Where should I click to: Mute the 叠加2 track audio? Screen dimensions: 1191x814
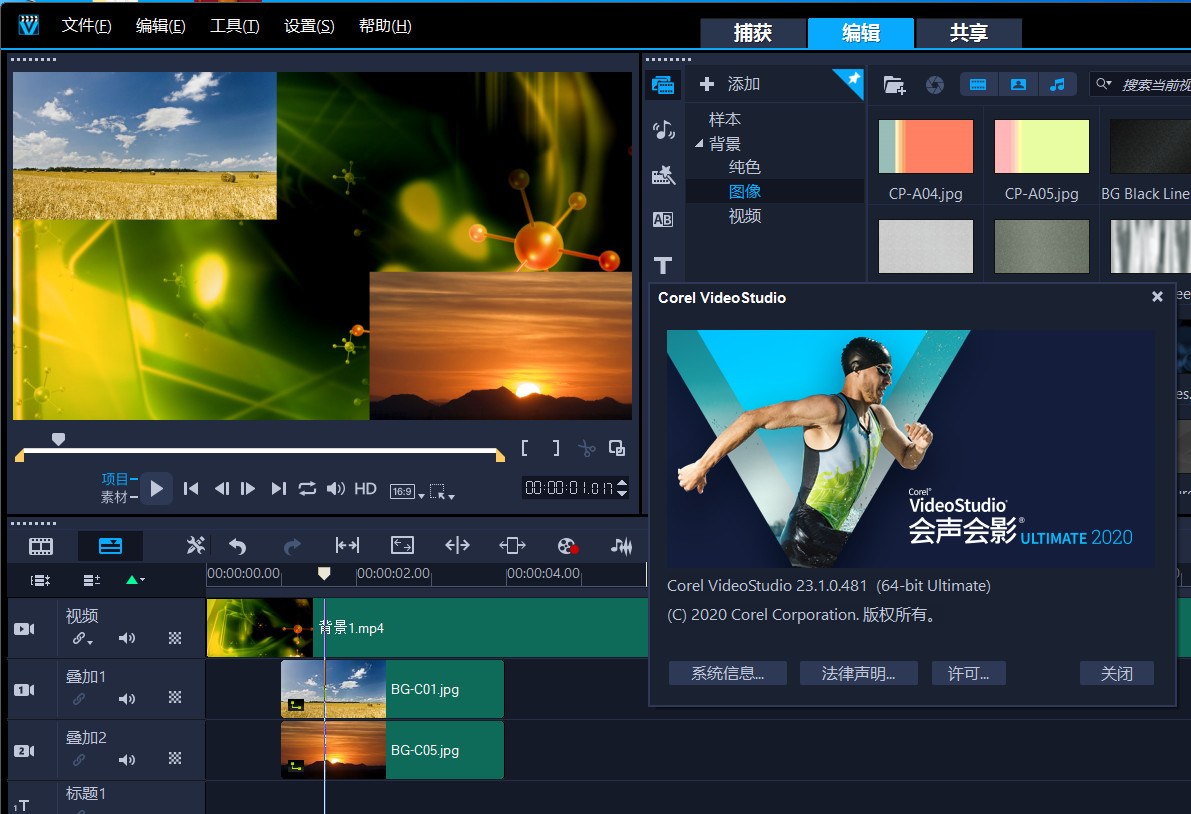127,759
